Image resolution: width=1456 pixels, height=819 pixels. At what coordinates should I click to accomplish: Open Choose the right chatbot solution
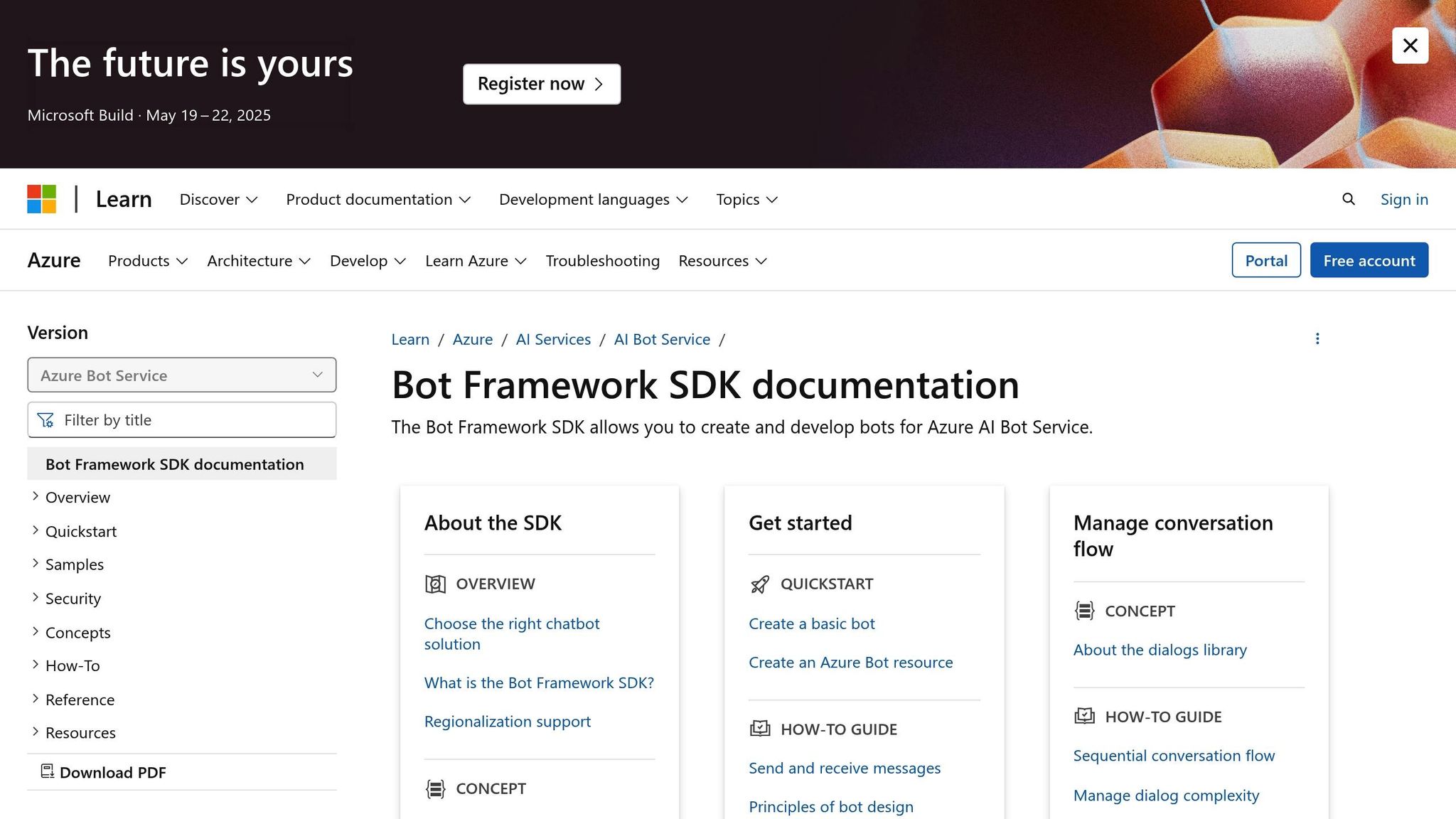pos(512,633)
